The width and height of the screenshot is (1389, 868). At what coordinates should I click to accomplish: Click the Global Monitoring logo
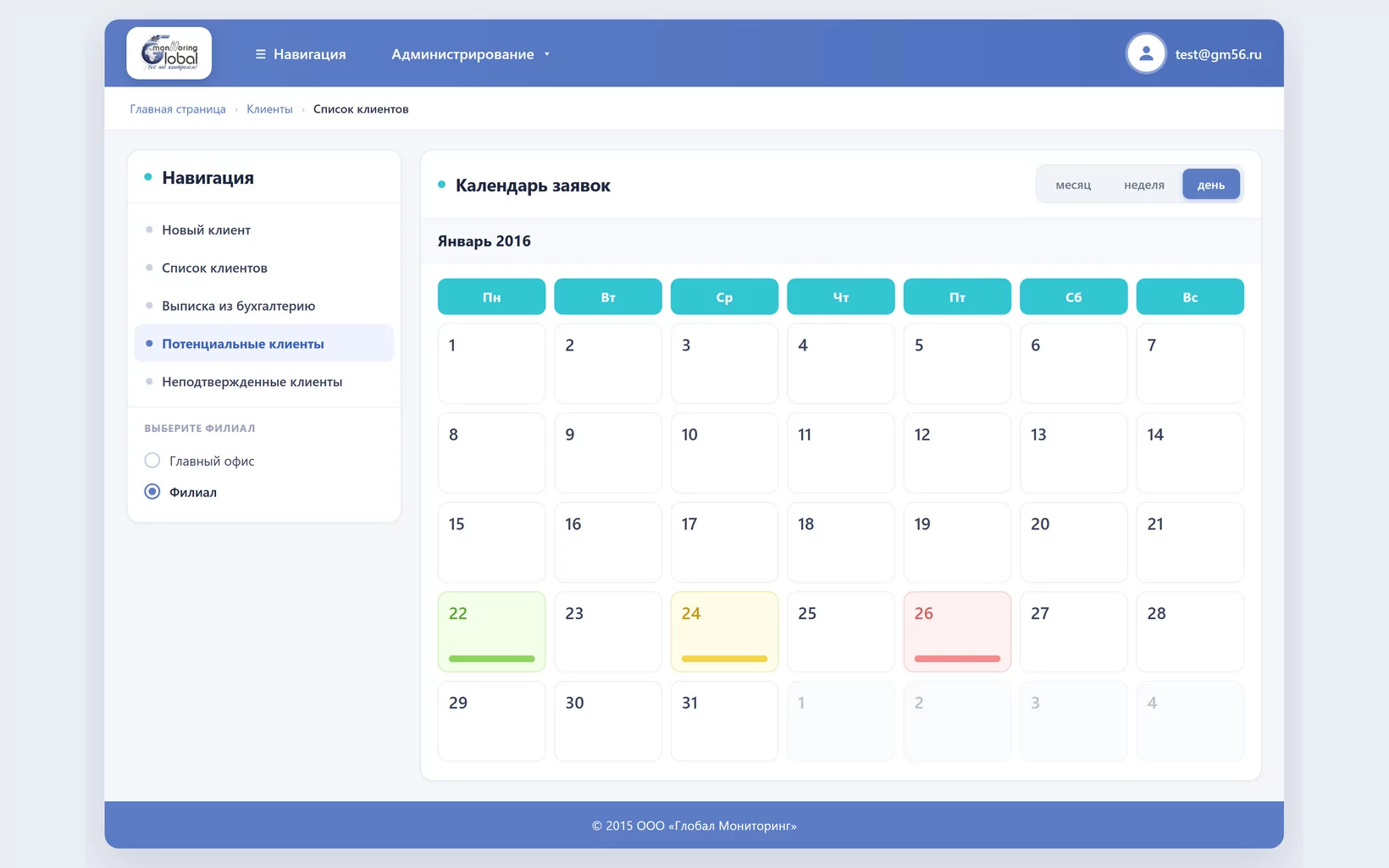[169, 53]
